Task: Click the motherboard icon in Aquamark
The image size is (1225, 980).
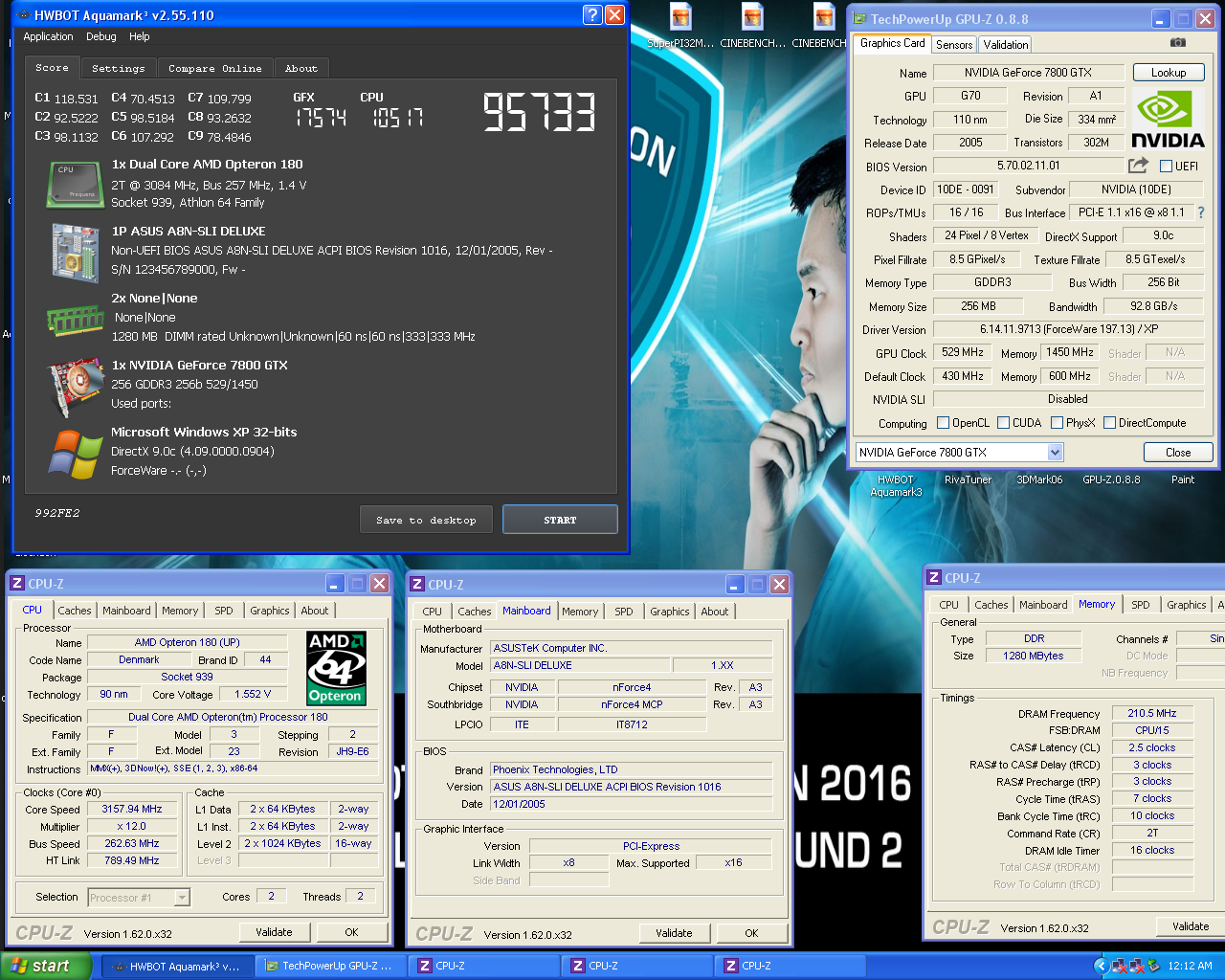Action: click(x=76, y=254)
